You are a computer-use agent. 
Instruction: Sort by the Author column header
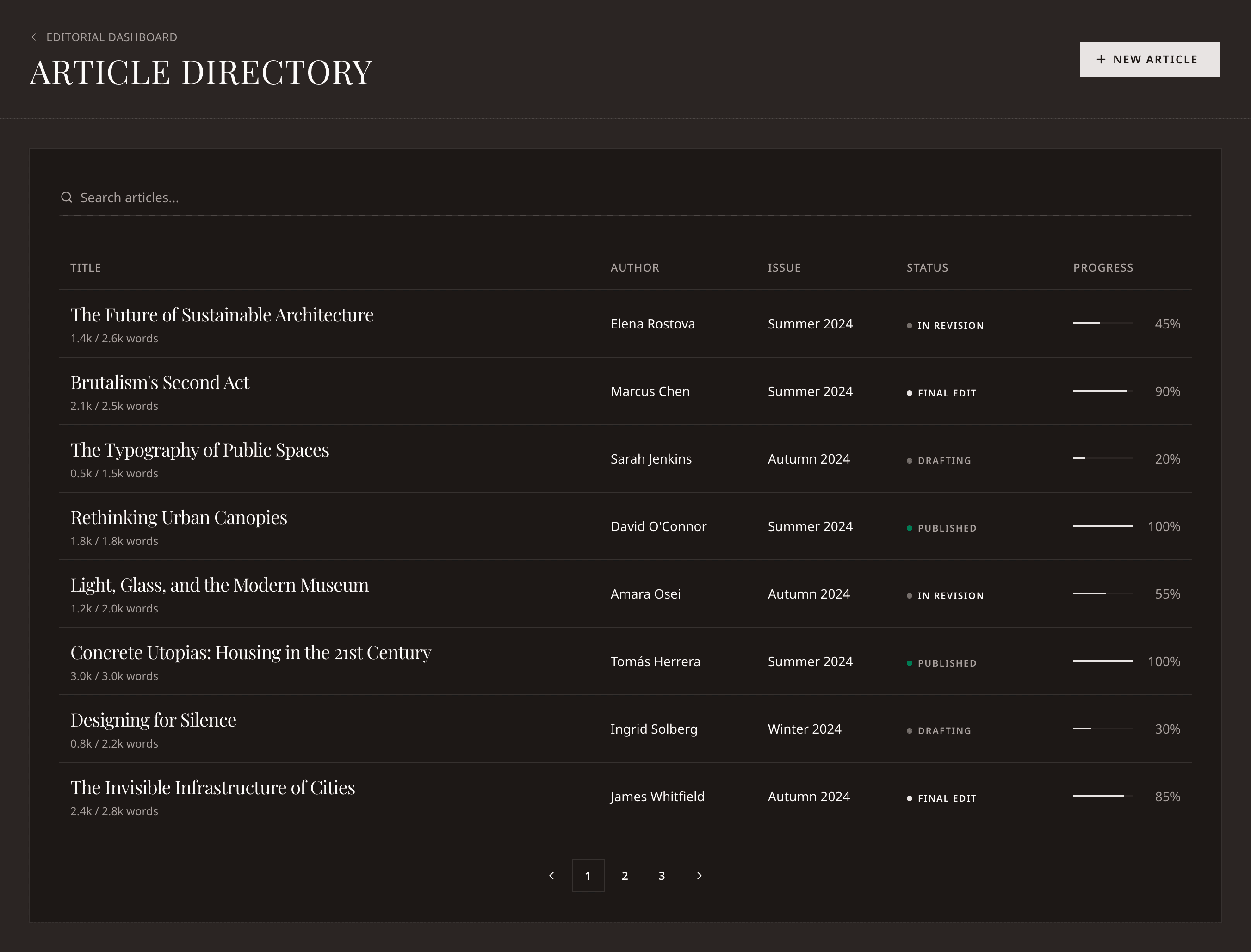tap(635, 267)
